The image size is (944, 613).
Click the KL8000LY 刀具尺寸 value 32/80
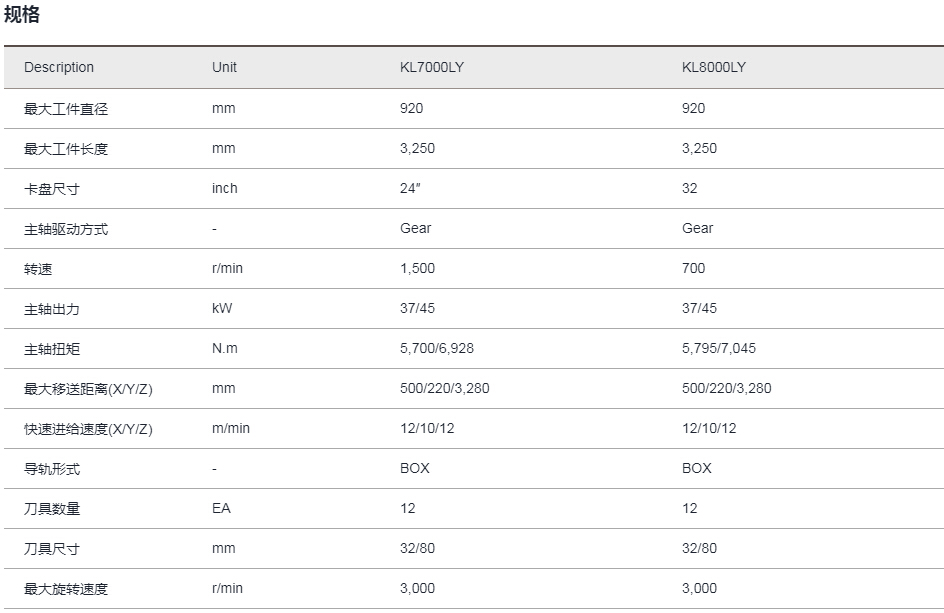(x=699, y=548)
